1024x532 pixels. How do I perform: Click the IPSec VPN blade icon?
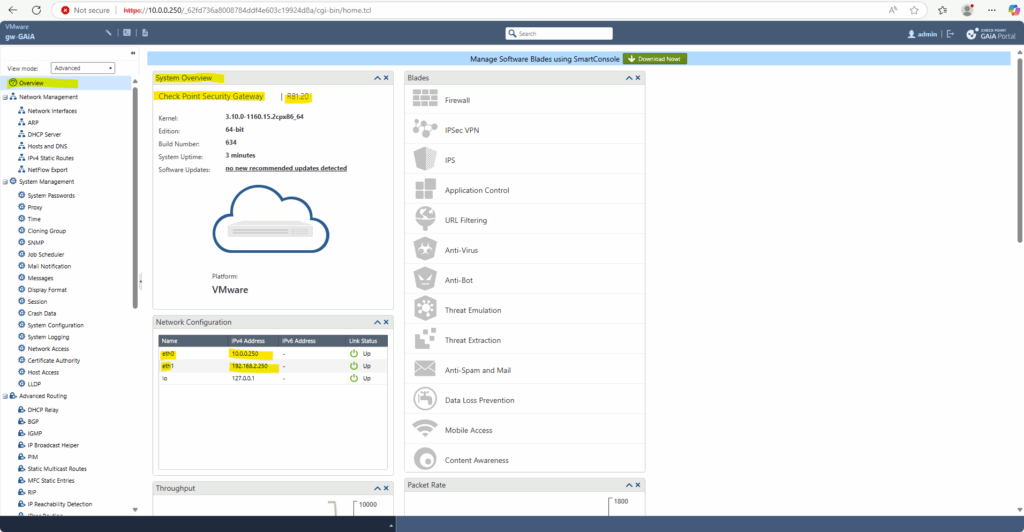pyautogui.click(x=425, y=129)
